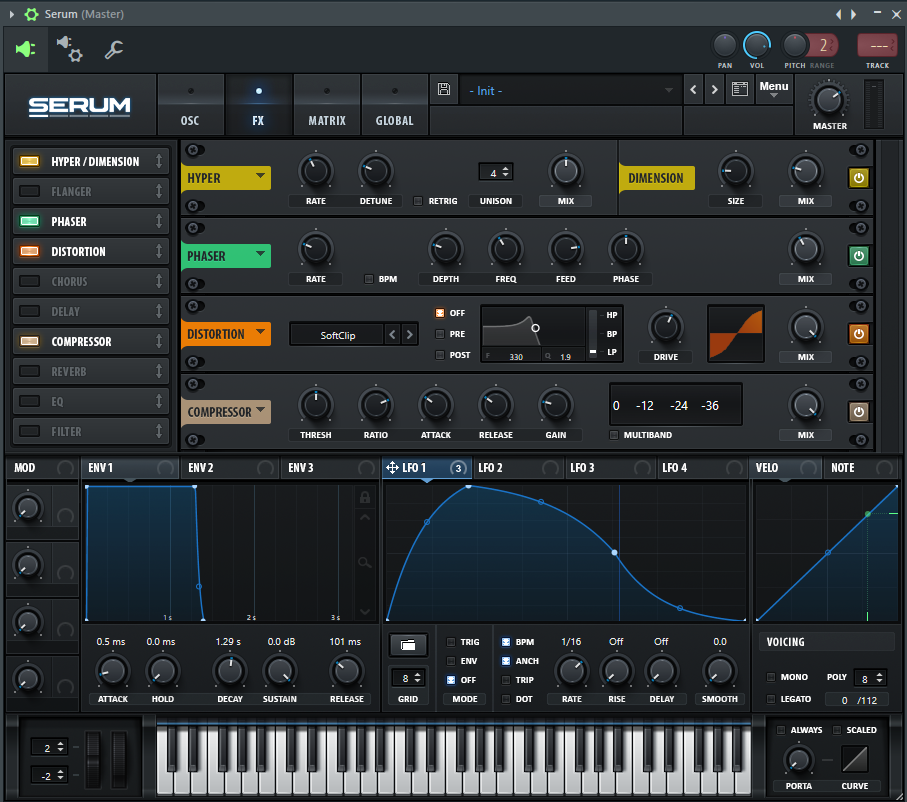
Task: Enable the Delay effect in rack list
Action: pyautogui.click(x=30, y=311)
